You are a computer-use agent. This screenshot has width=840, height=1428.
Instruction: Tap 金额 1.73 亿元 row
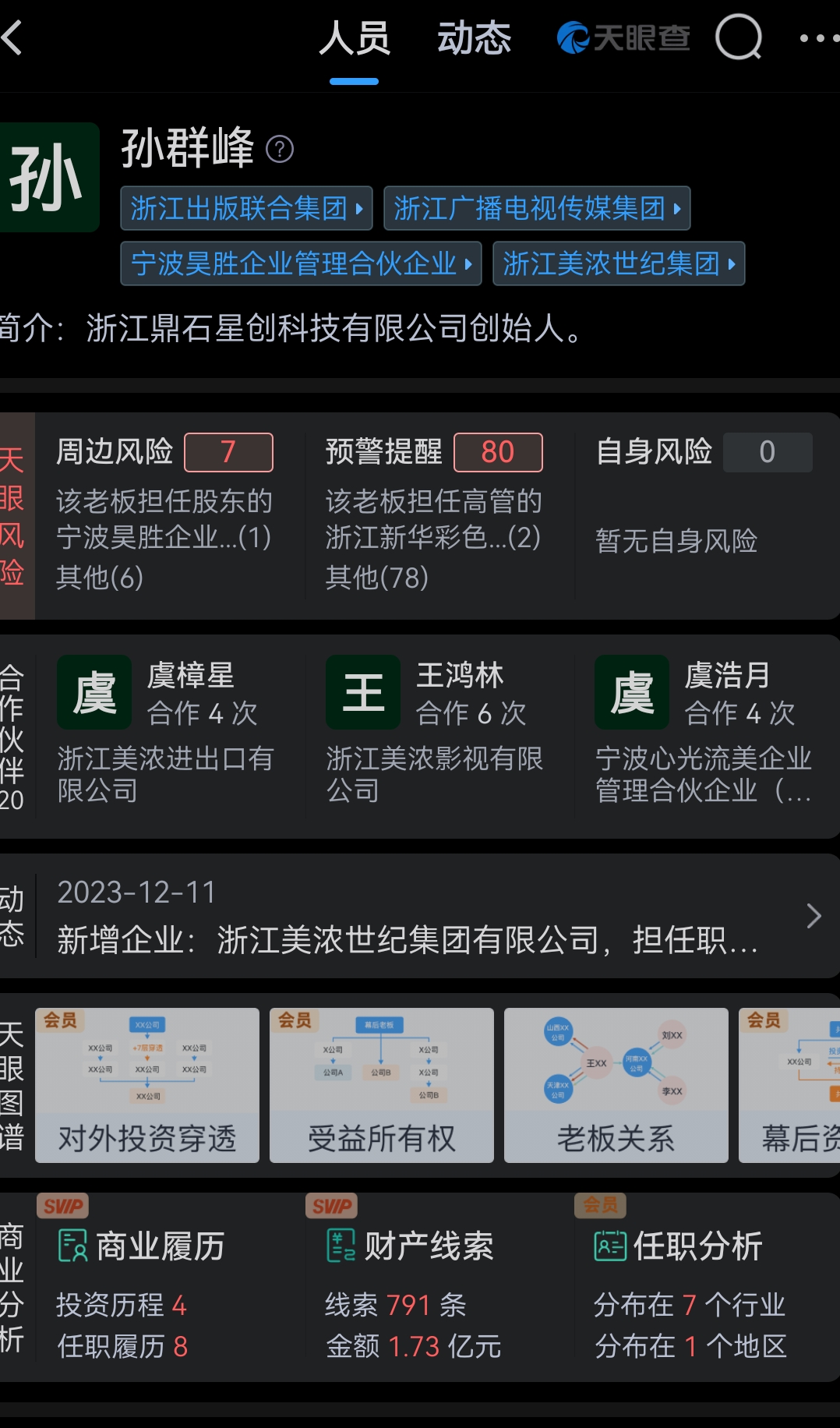[414, 1346]
